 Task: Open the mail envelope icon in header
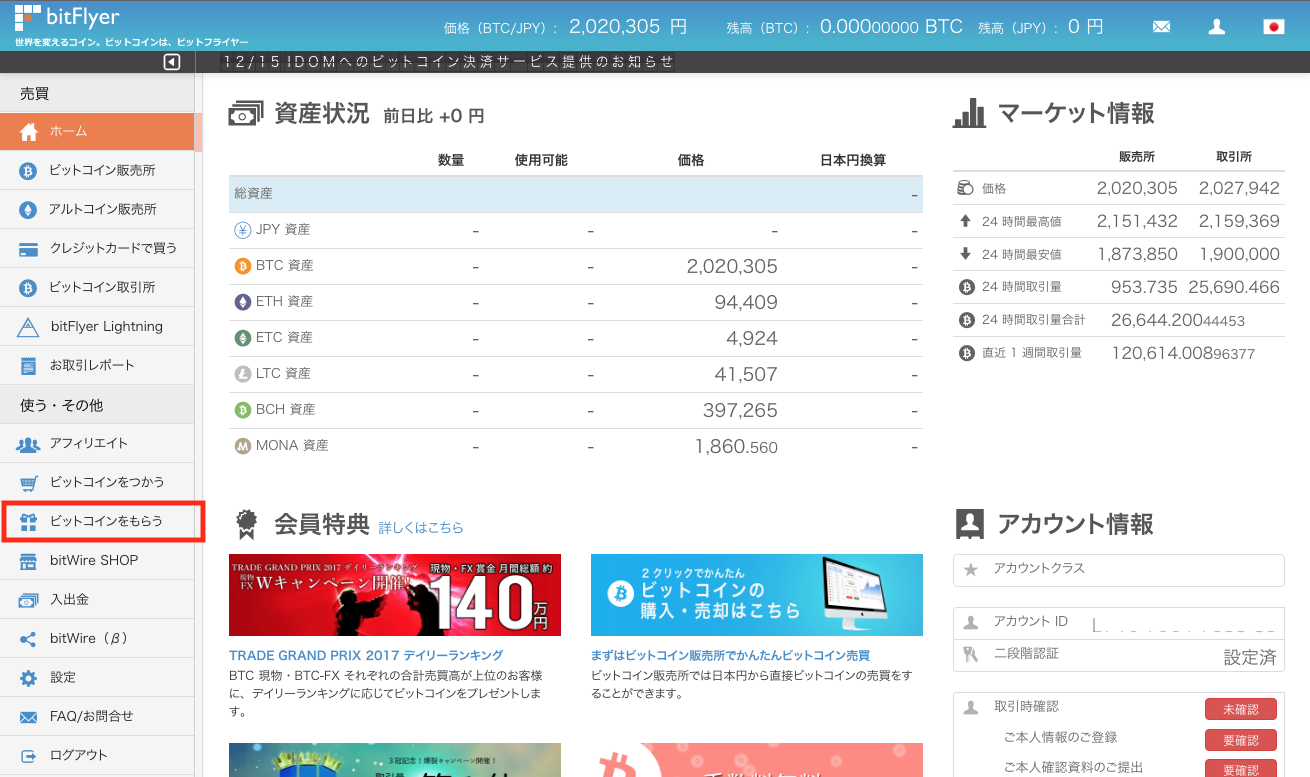[1161, 27]
